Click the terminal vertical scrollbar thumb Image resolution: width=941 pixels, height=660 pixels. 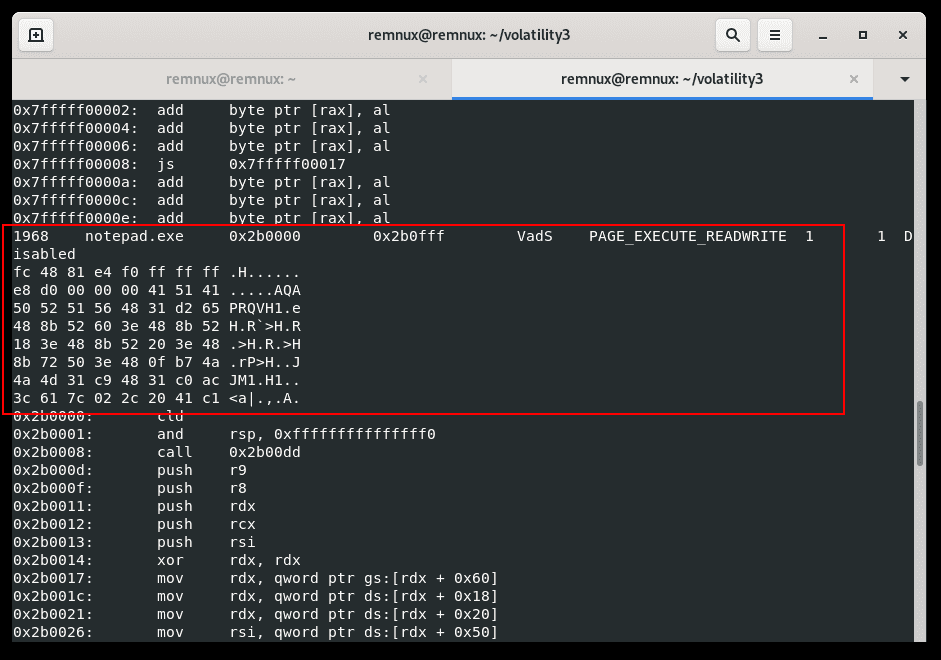(x=919, y=433)
